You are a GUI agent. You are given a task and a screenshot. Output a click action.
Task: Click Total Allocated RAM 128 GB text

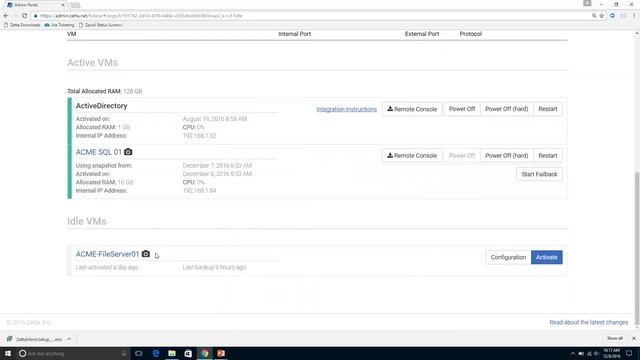[104, 91]
